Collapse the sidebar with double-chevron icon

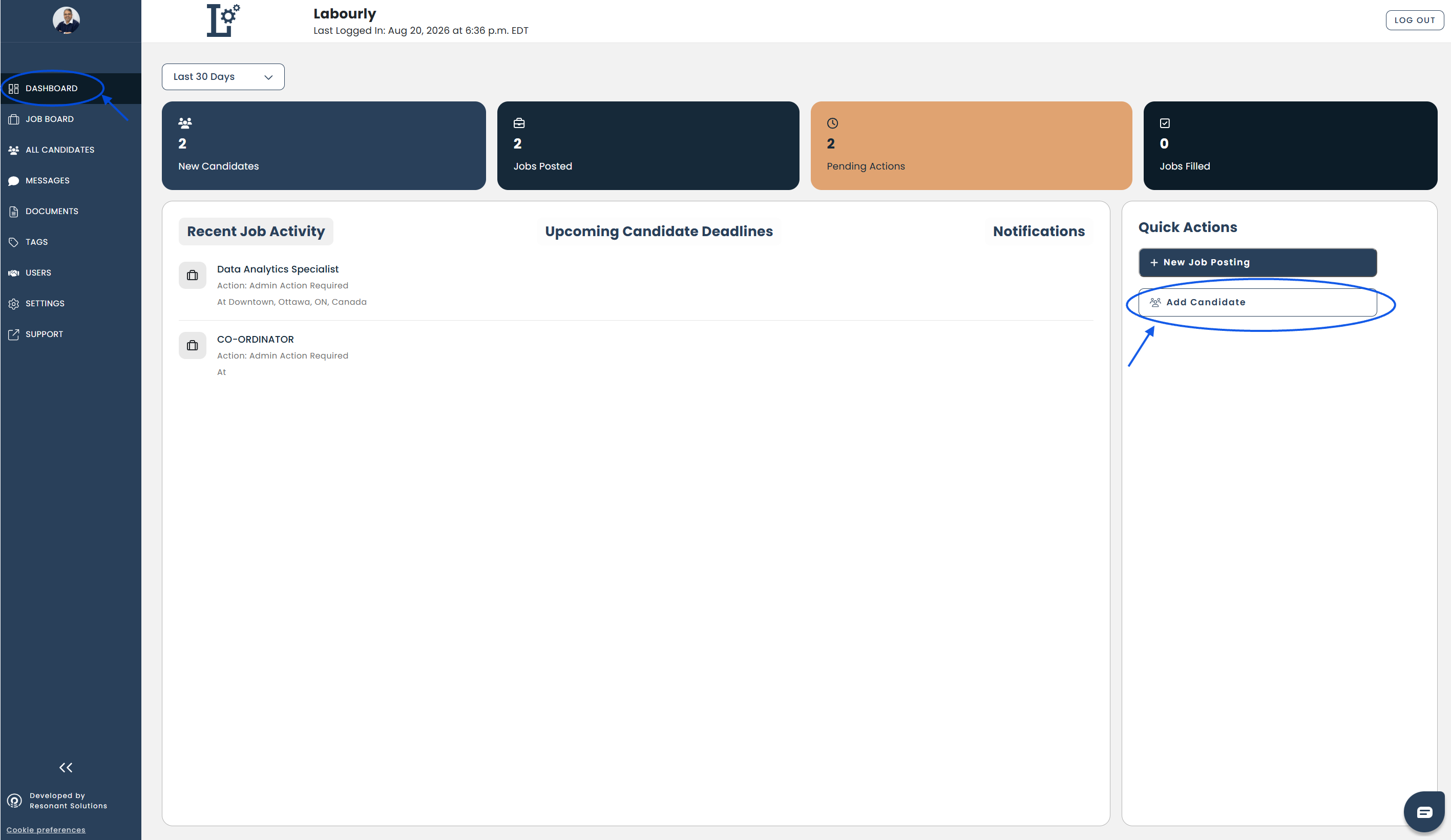[66, 767]
